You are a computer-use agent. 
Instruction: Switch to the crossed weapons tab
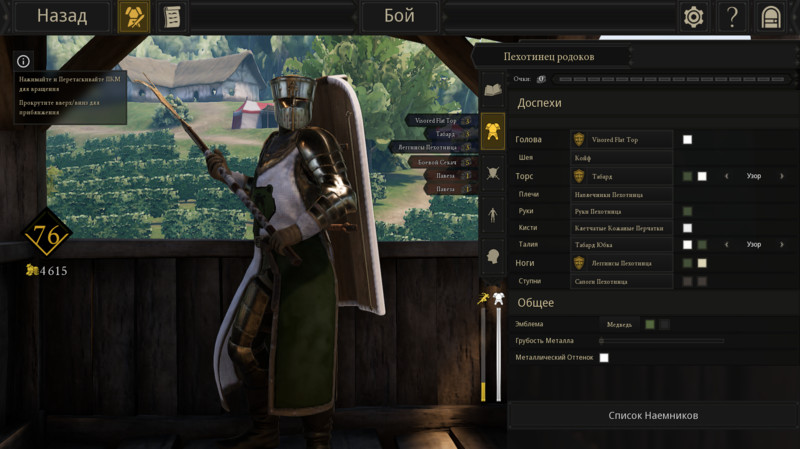pyautogui.click(x=492, y=173)
